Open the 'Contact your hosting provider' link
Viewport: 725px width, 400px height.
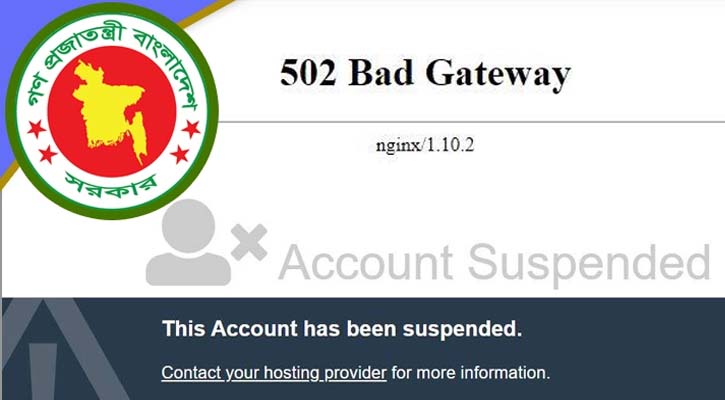click(274, 372)
